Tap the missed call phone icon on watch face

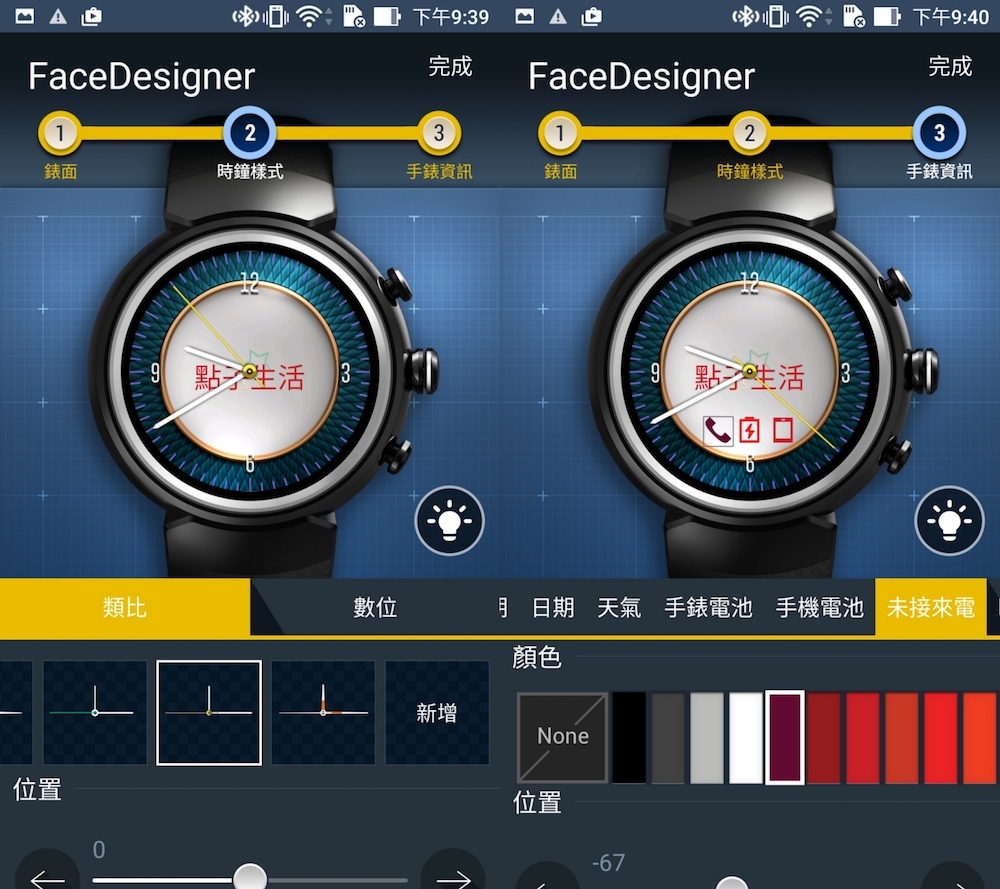(x=717, y=431)
